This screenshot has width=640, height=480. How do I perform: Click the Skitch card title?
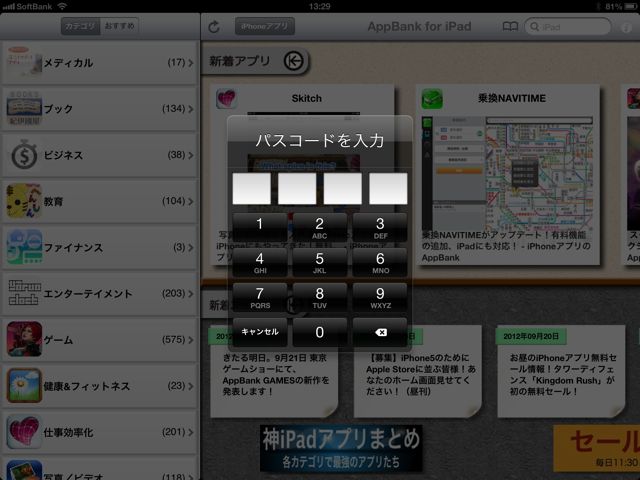[307, 98]
